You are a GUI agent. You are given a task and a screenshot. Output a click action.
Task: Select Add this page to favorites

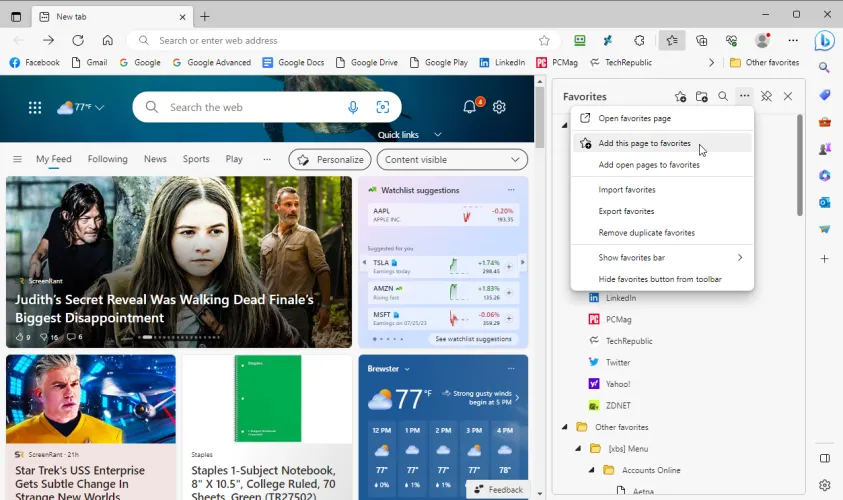click(644, 143)
